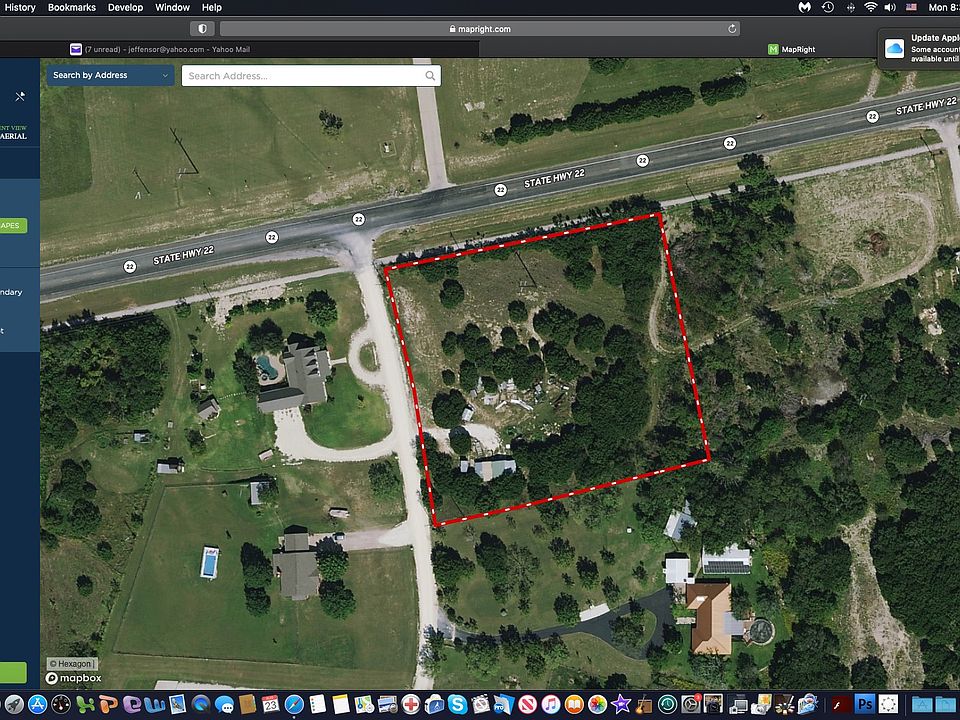Click the pin icon in sidebar
The width and height of the screenshot is (960, 720).
20,96
